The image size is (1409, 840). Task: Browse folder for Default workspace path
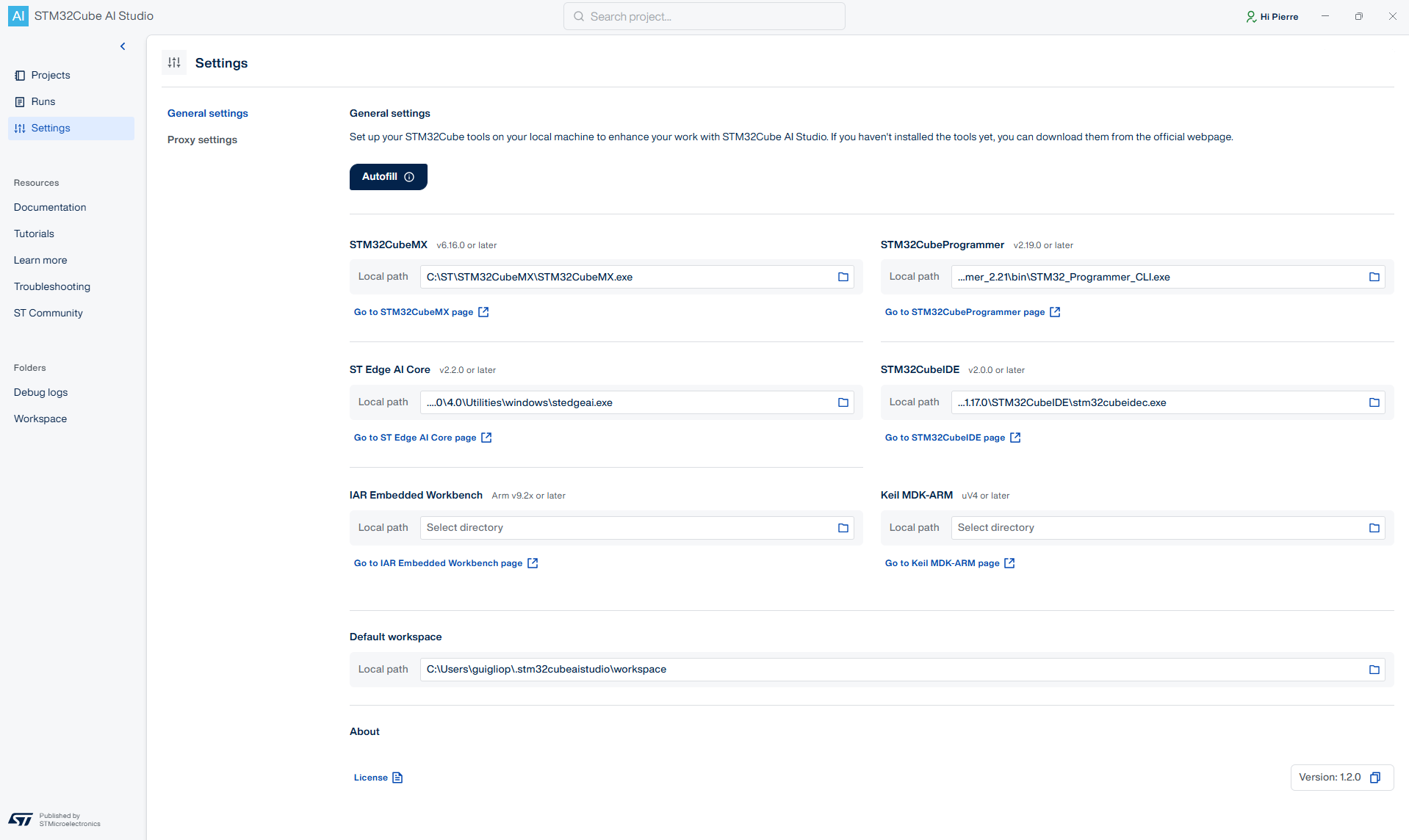coord(1374,670)
